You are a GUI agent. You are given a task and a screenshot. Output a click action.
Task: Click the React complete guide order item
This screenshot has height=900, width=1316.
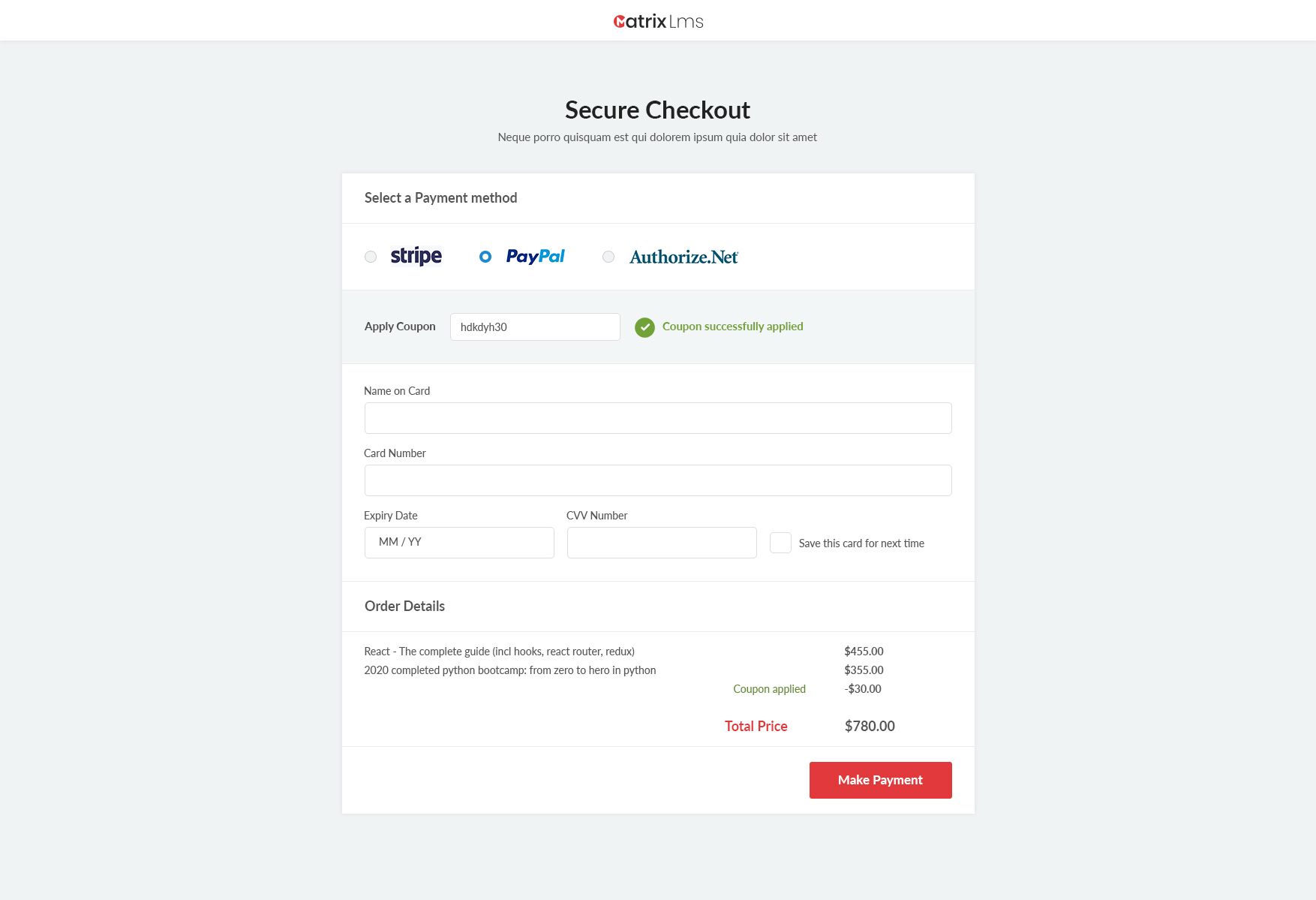[x=500, y=652]
